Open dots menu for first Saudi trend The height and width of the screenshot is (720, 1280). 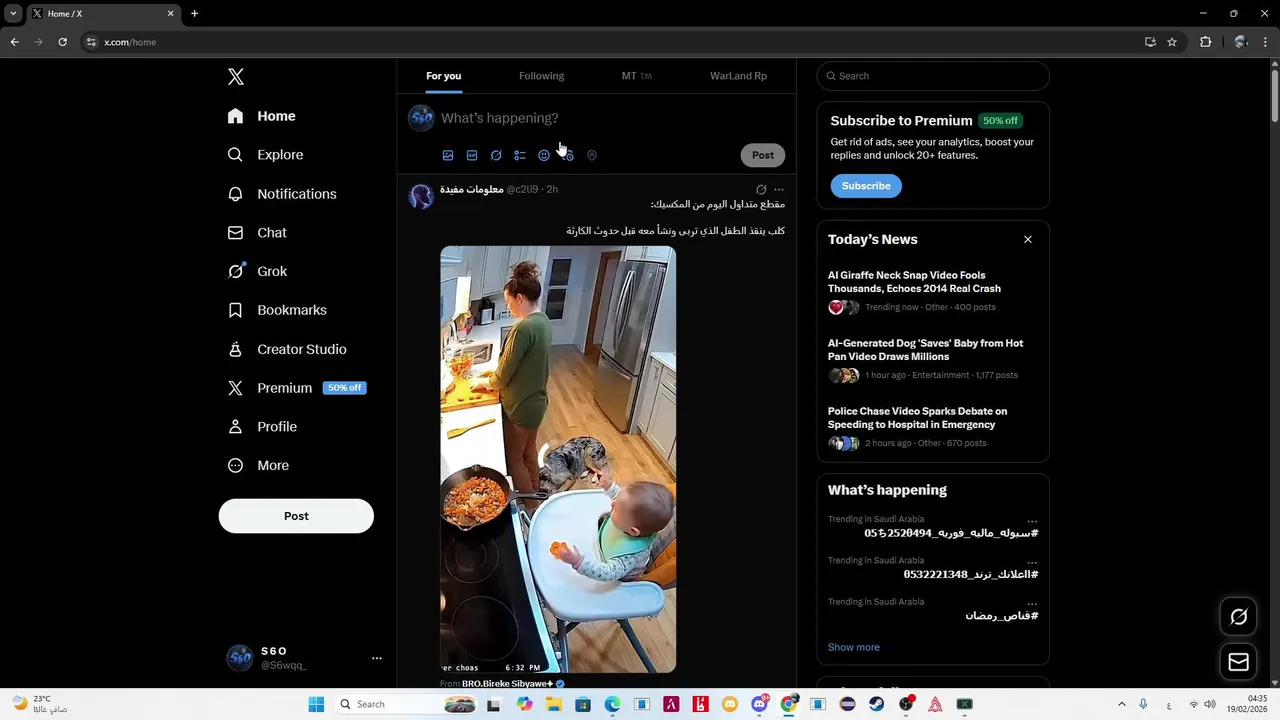pyautogui.click(x=1032, y=521)
